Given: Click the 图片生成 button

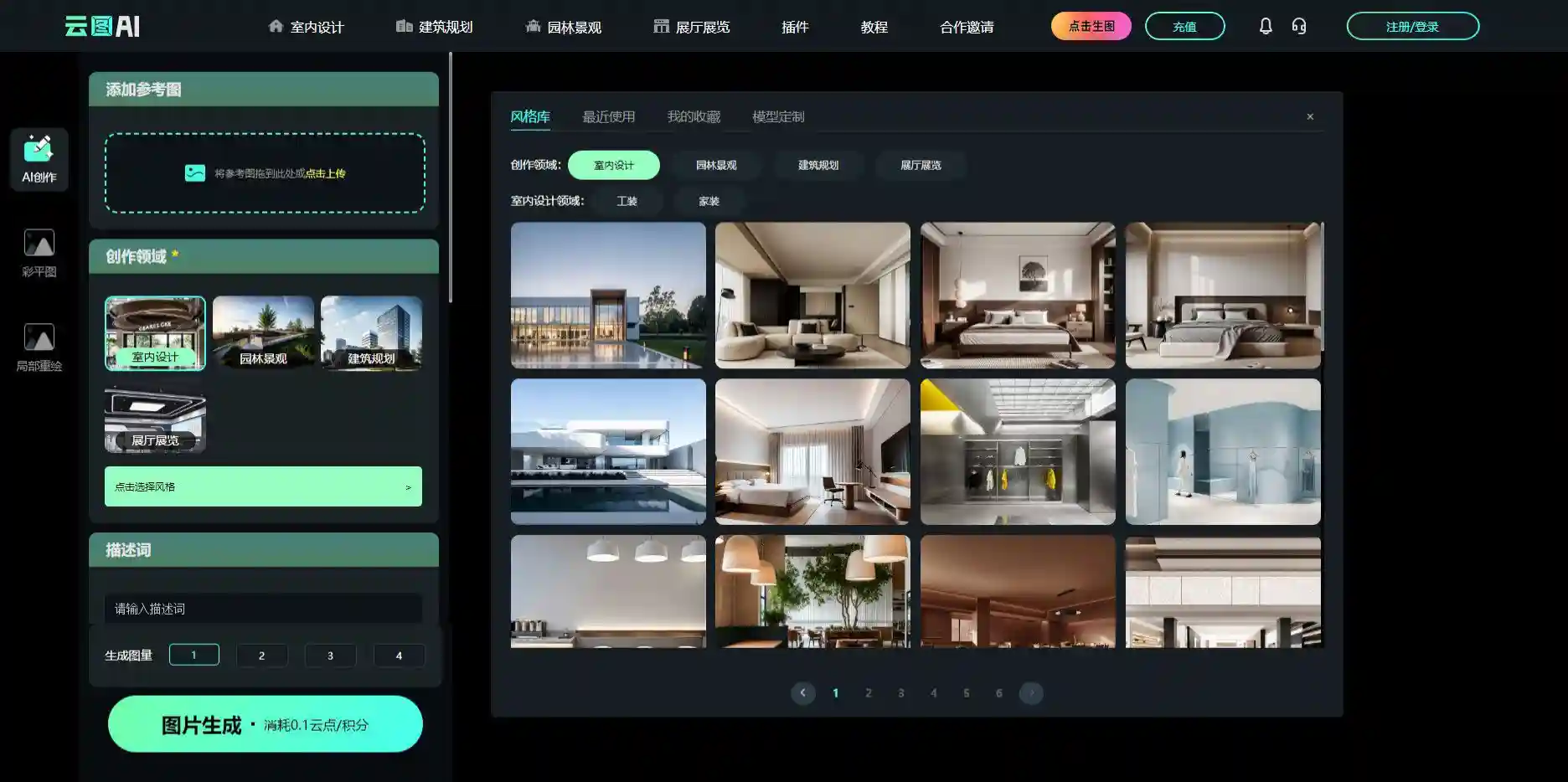Looking at the screenshot, I should (265, 724).
